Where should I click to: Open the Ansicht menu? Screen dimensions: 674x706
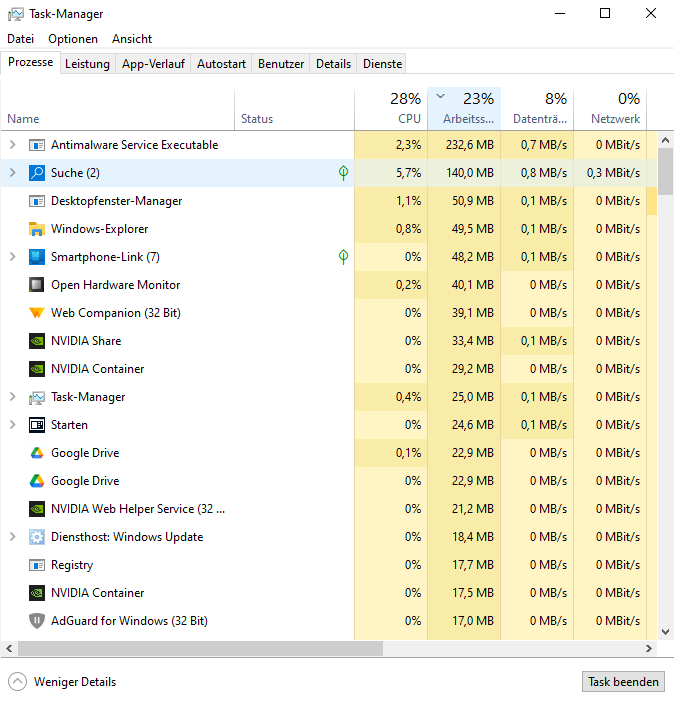click(x=132, y=39)
